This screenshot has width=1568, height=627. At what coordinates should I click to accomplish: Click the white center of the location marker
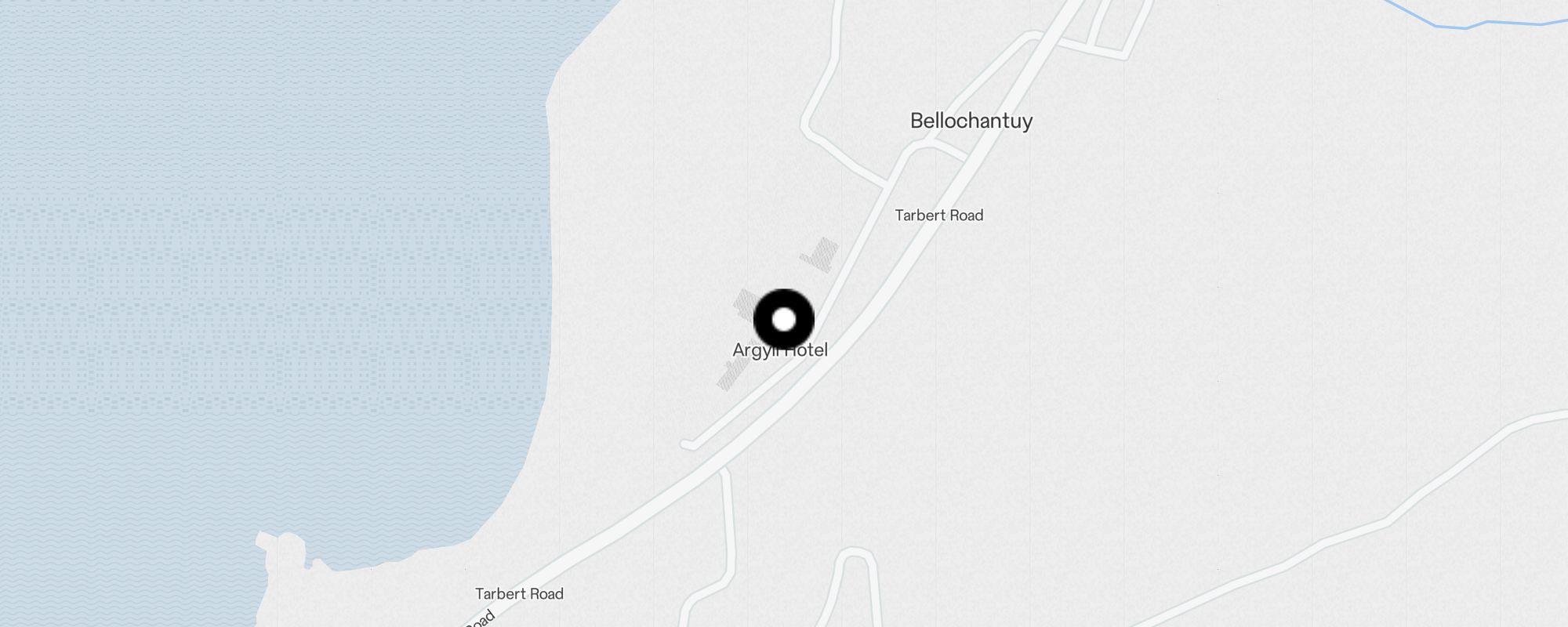pyautogui.click(x=784, y=320)
